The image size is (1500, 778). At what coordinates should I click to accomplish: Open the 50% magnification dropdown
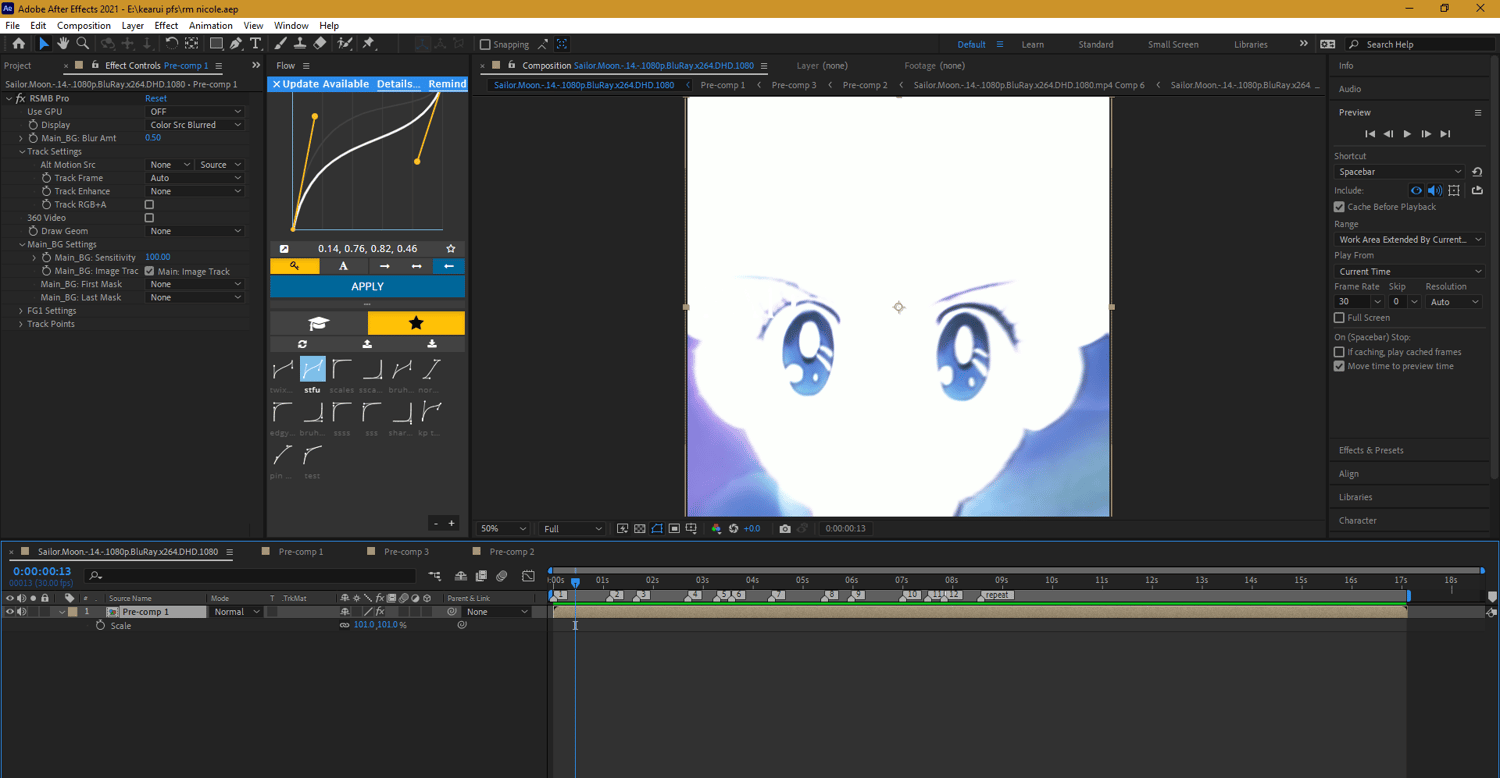point(503,528)
